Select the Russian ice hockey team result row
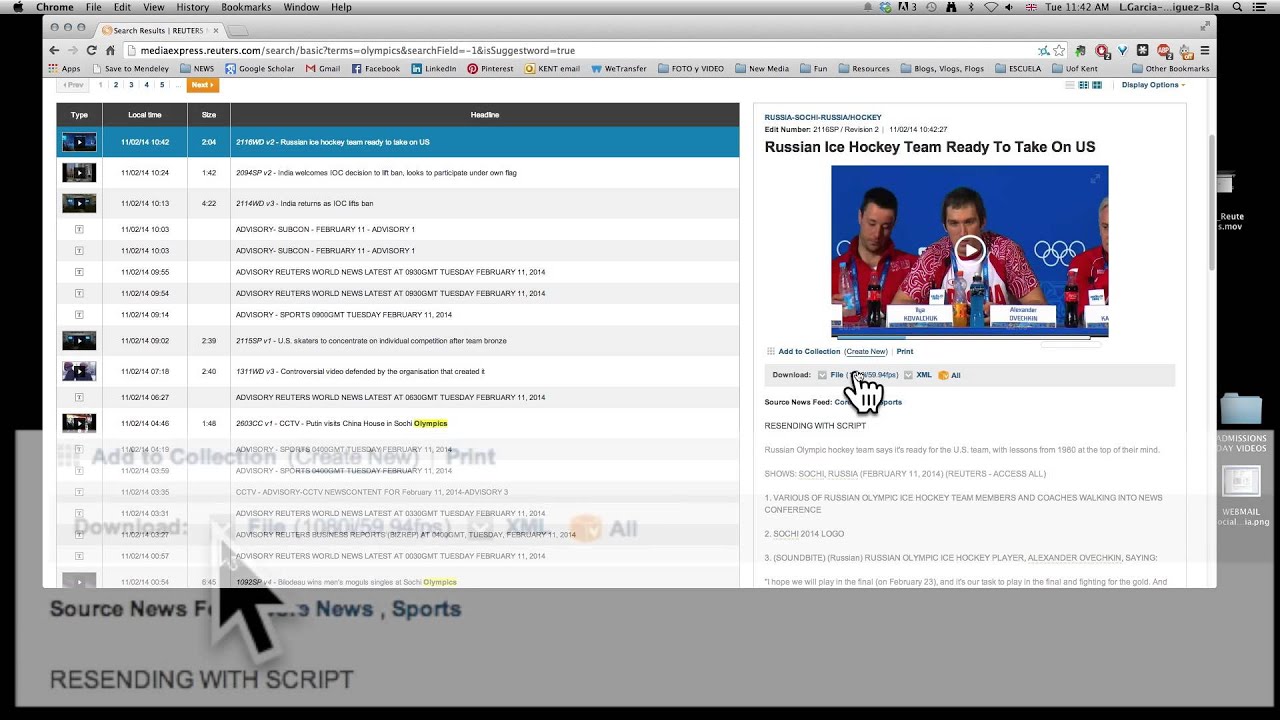Image resolution: width=1280 pixels, height=720 pixels. 398,142
